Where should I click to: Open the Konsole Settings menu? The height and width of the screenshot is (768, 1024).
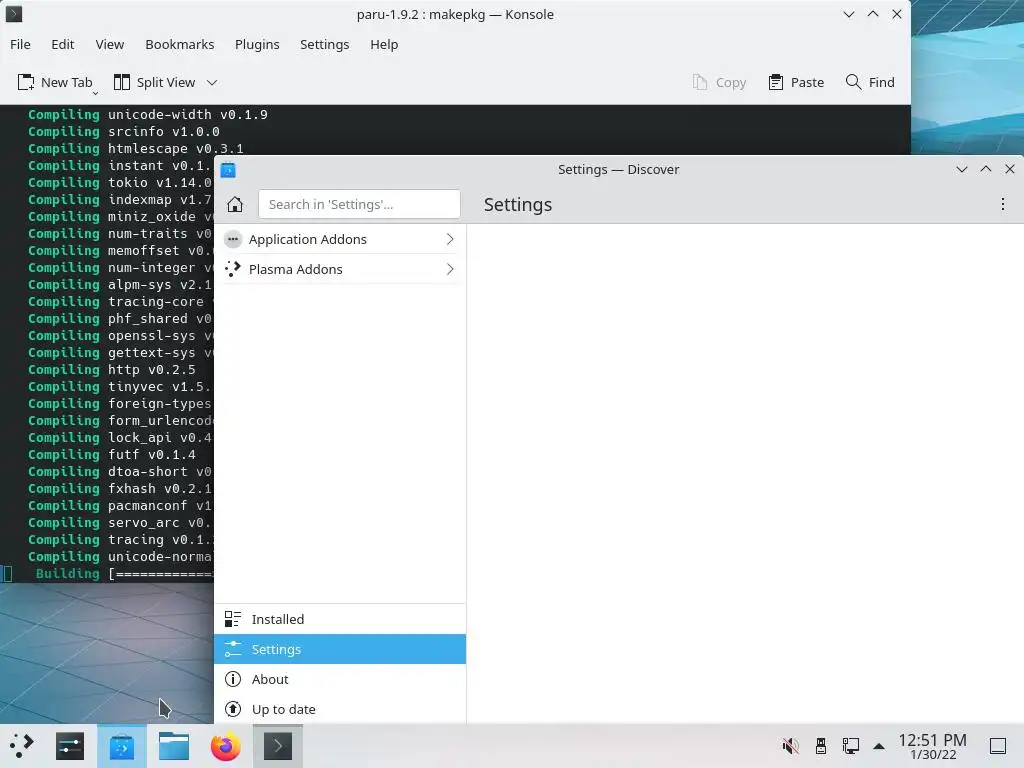325,44
